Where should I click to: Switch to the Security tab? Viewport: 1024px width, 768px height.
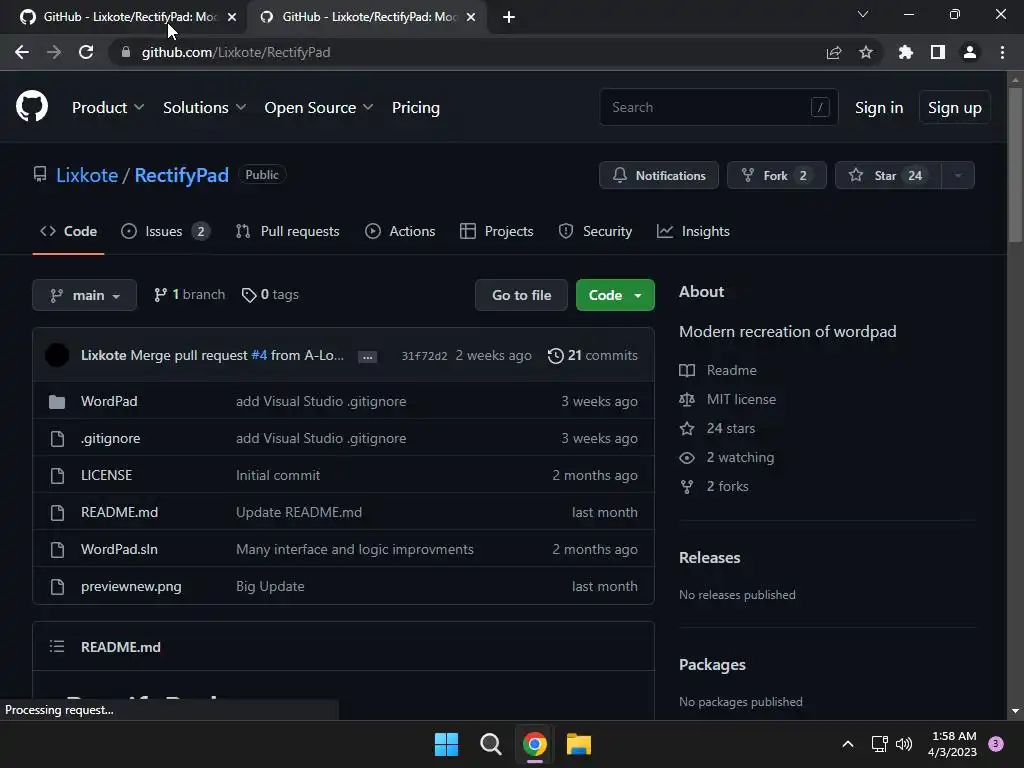595,231
